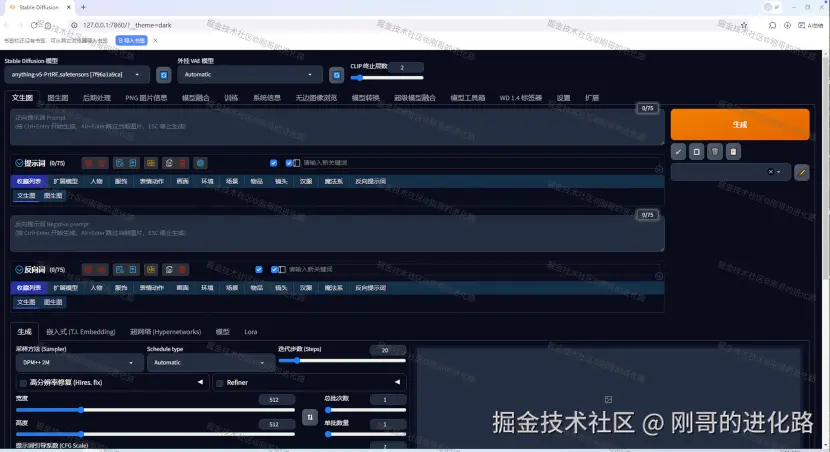Image resolution: width=830 pixels, height=452 pixels.
Task: Expand the Hires. fix section arrow
Action: click(200, 382)
